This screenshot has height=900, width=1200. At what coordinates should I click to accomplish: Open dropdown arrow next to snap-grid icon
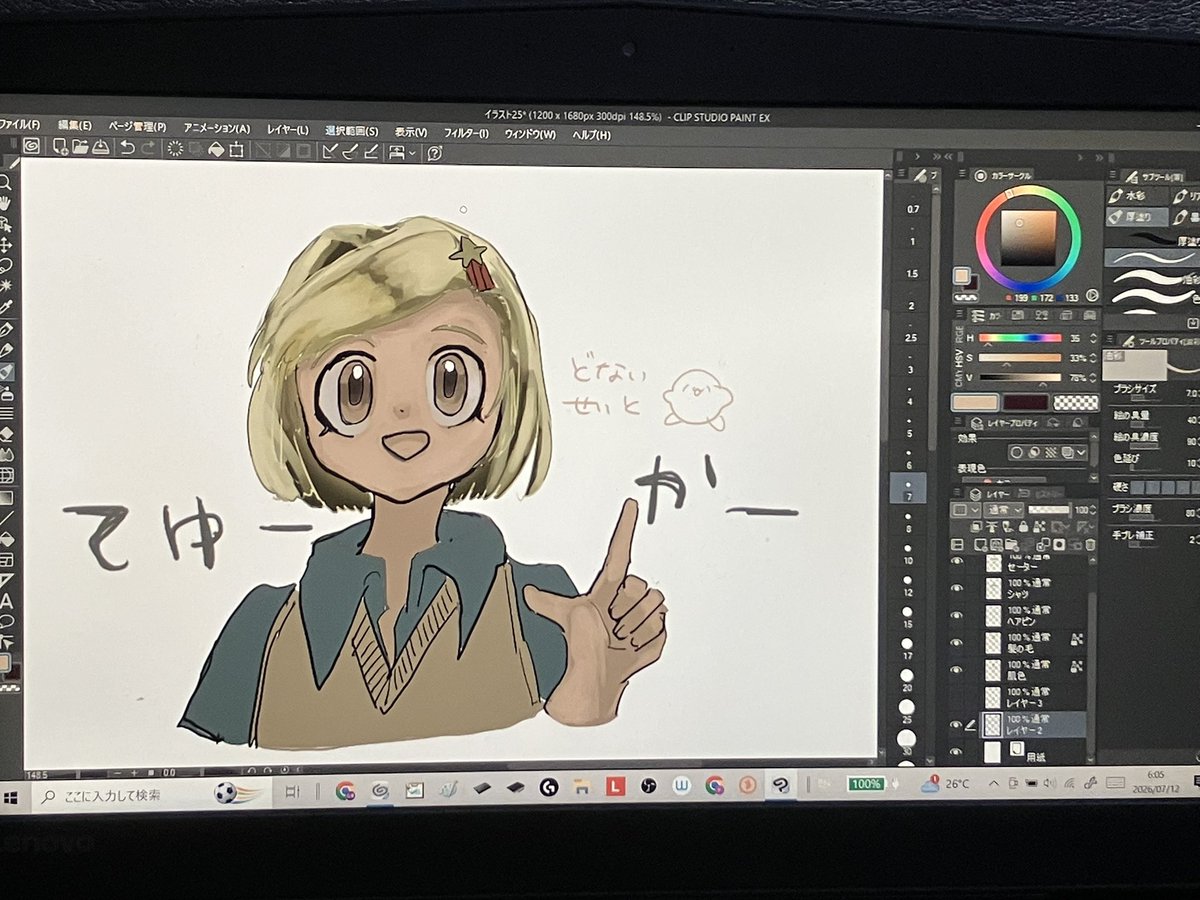pyautogui.click(x=411, y=153)
